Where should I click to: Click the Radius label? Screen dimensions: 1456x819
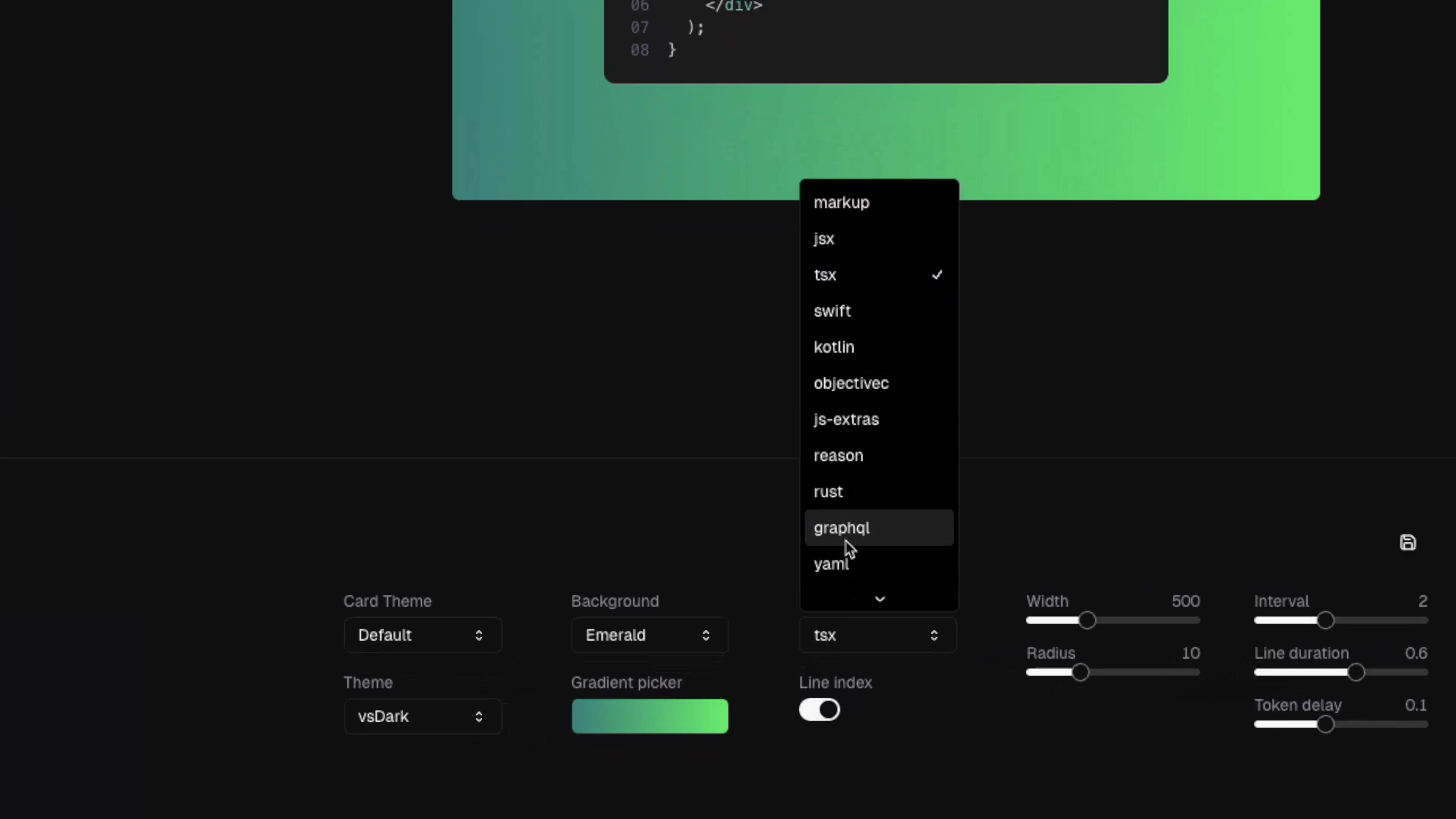pos(1051,653)
